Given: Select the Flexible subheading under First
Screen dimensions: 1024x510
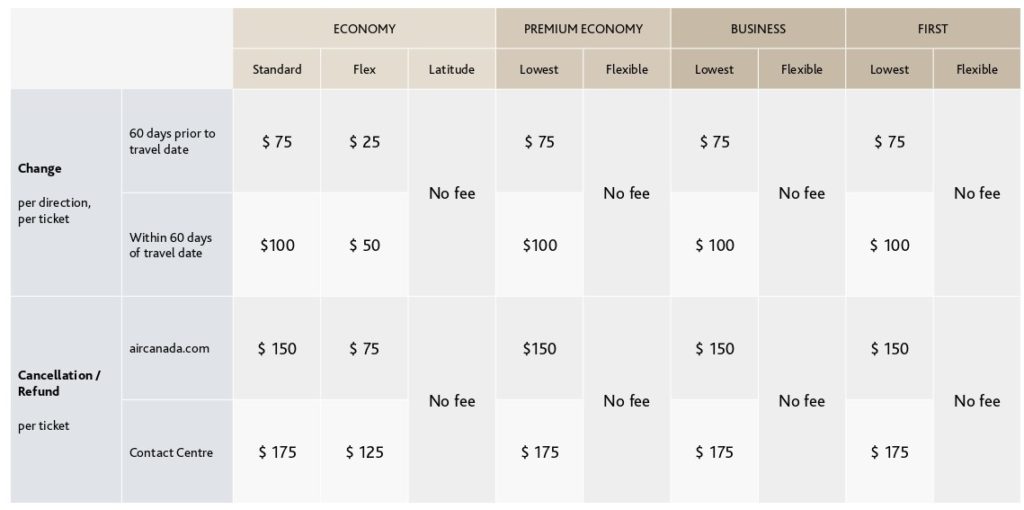Looking at the screenshot, I should [976, 70].
